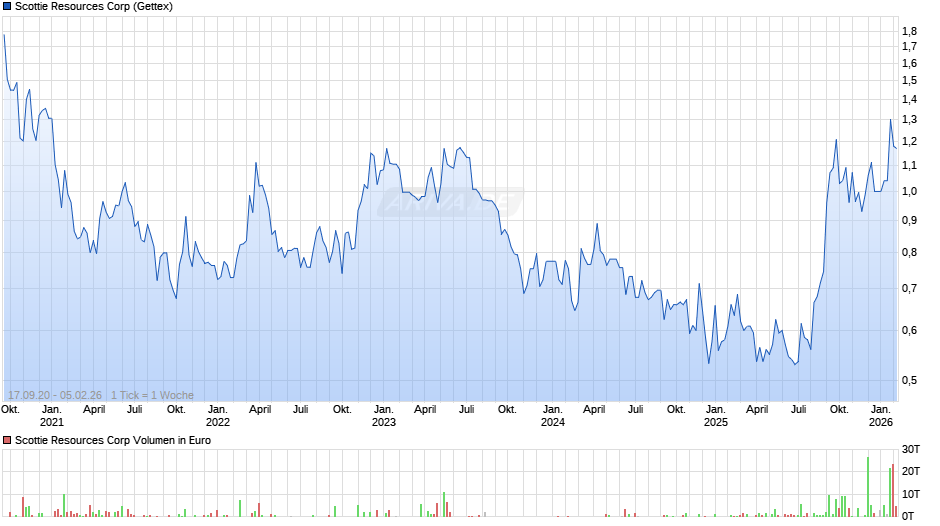The height and width of the screenshot is (526, 940).
Task: Click the first 'Okt.' label at the chart start
Action: click(10, 410)
